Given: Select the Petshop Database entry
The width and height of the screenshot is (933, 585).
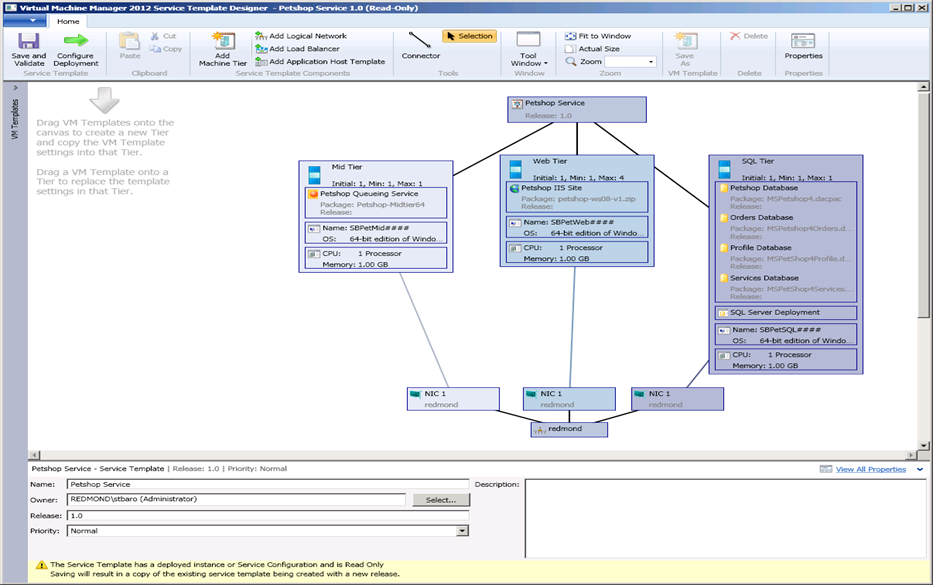Looking at the screenshot, I should 763,188.
